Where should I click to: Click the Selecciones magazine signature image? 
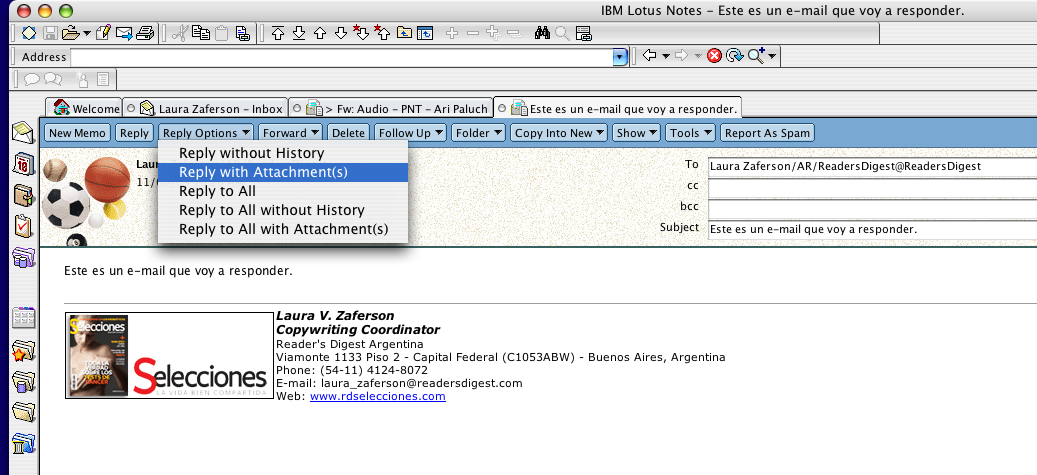tap(169, 356)
